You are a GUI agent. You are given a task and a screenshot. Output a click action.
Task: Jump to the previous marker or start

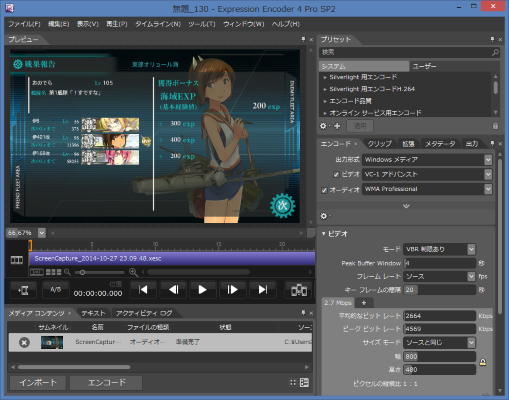click(x=143, y=290)
